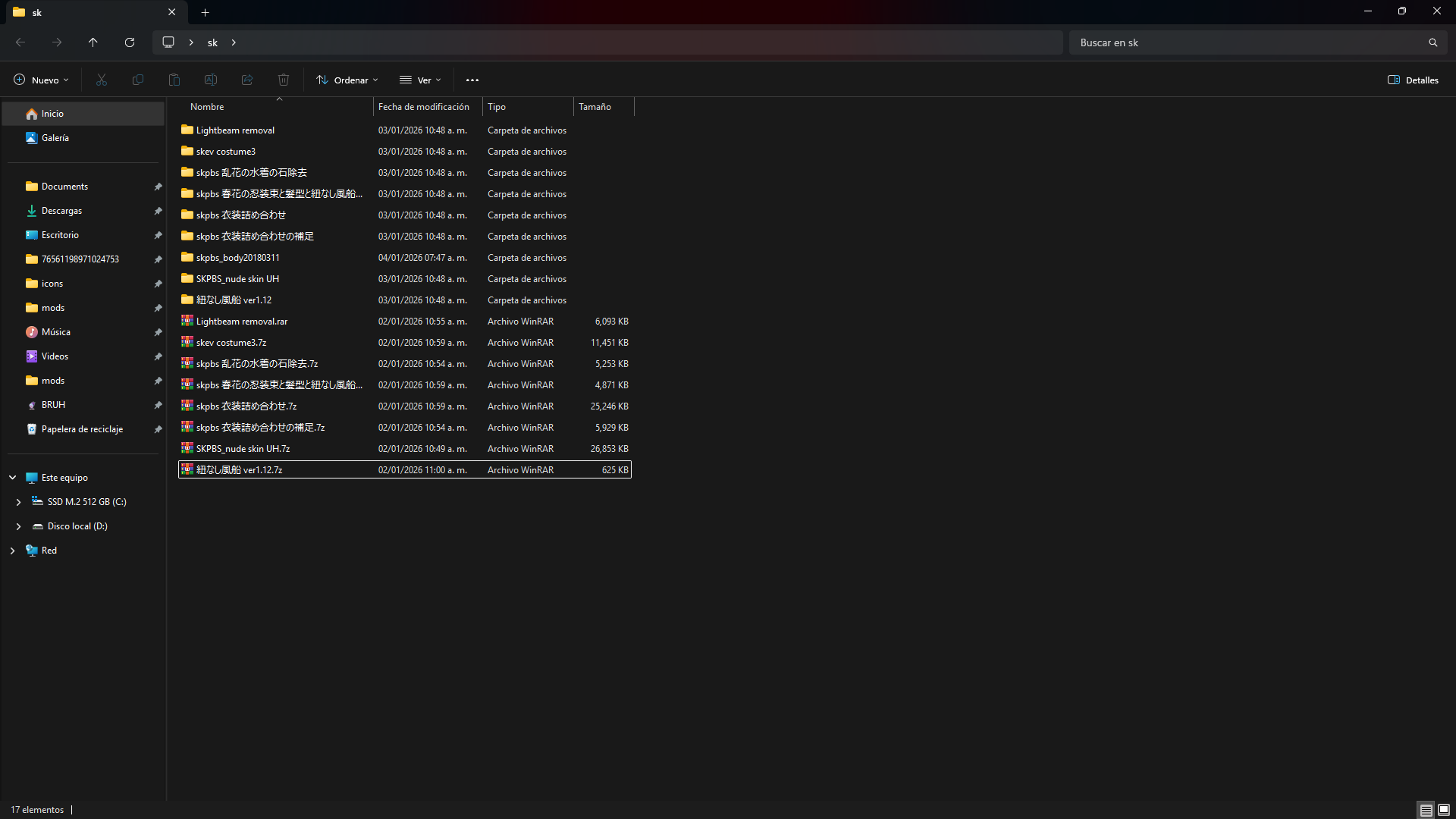Open the Ver dropdown menu
1456x819 pixels.
420,80
